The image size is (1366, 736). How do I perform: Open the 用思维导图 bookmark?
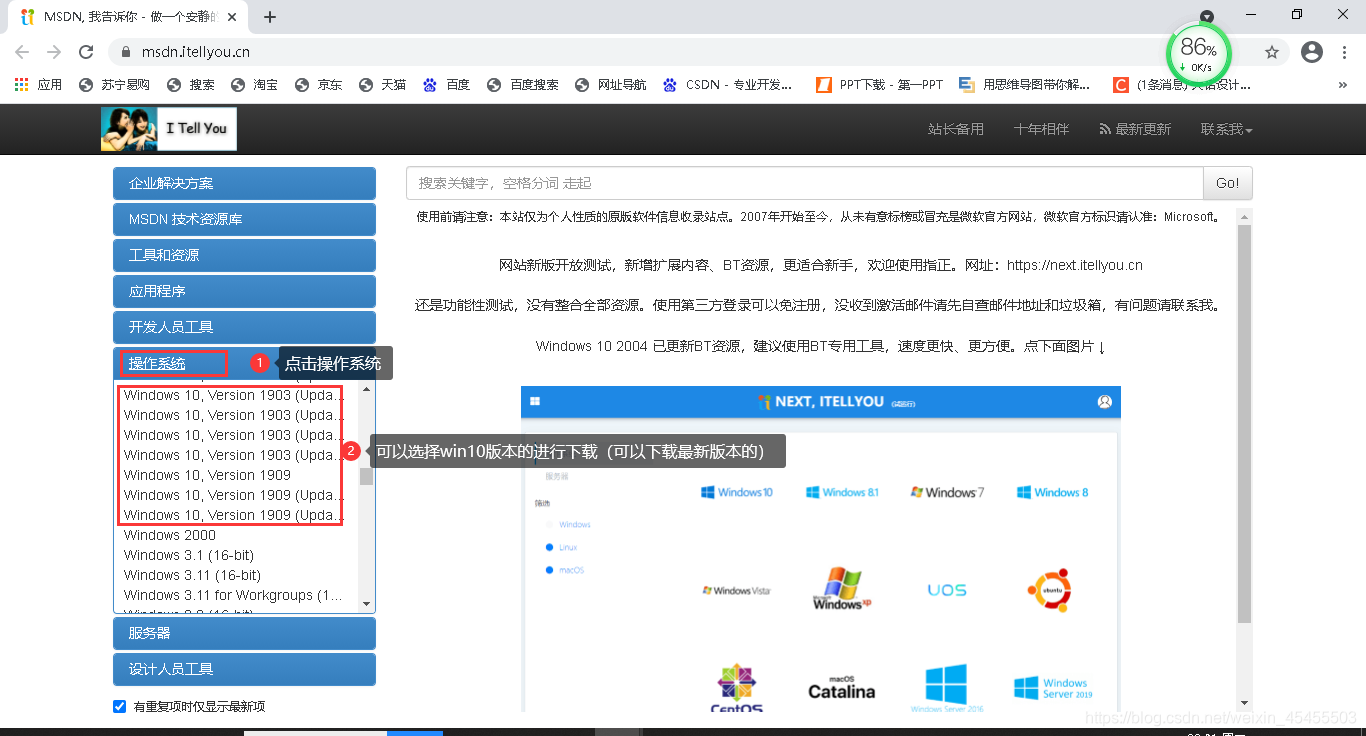(1025, 85)
